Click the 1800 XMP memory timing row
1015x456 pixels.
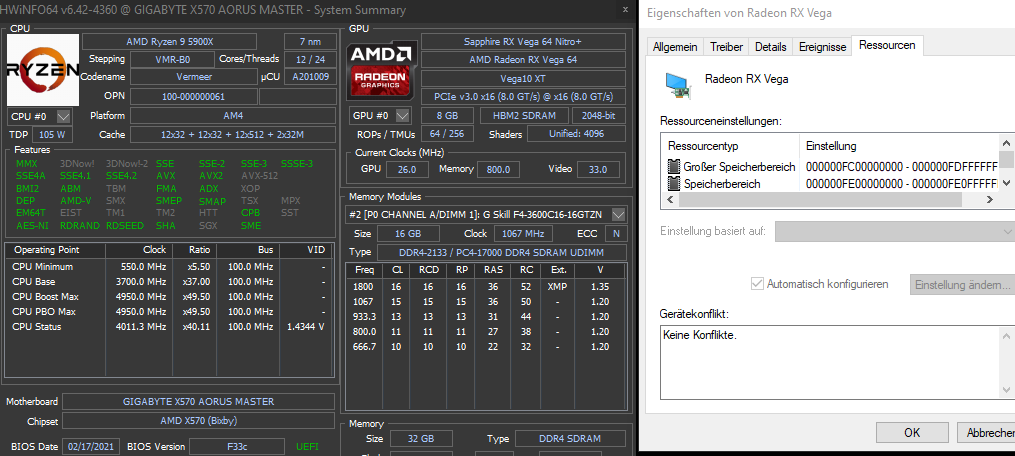[x=486, y=286]
